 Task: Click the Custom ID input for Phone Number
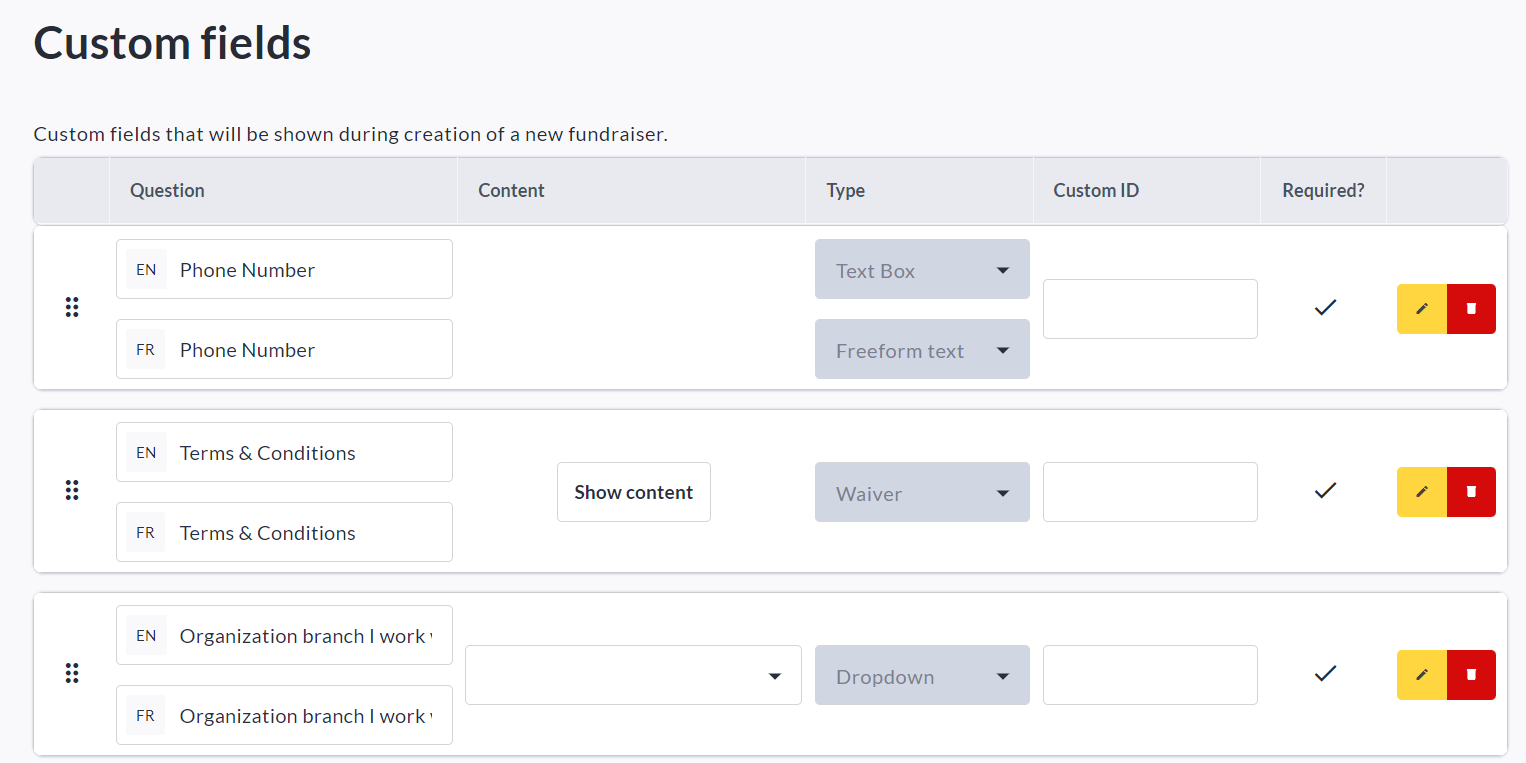(1150, 309)
